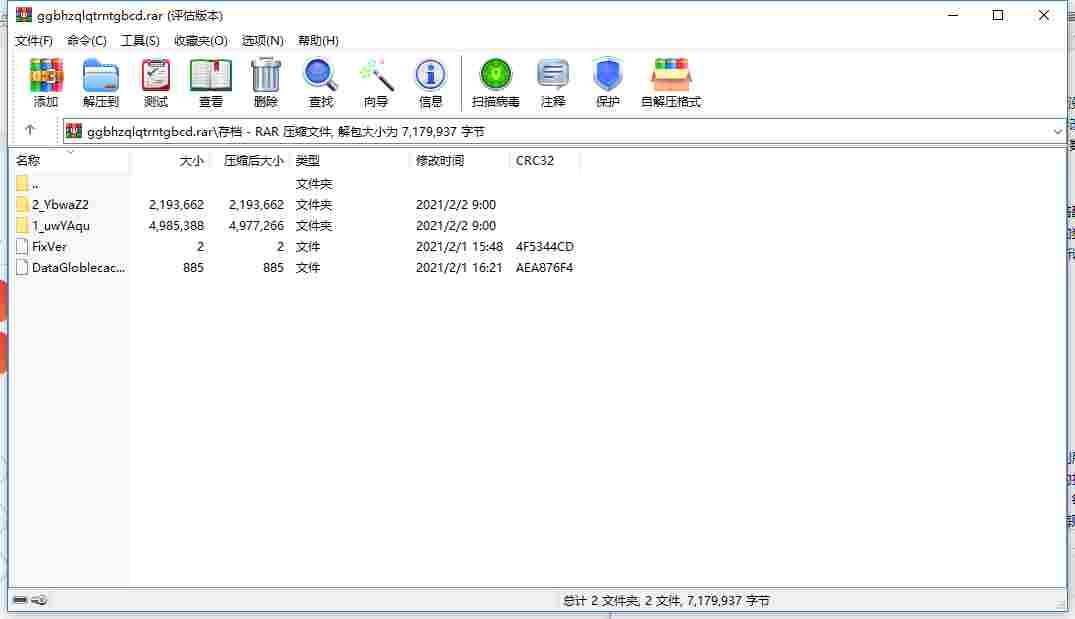Select the 1_uwYAqu folder icon
This screenshot has height=619, width=1075.
(x=22, y=226)
